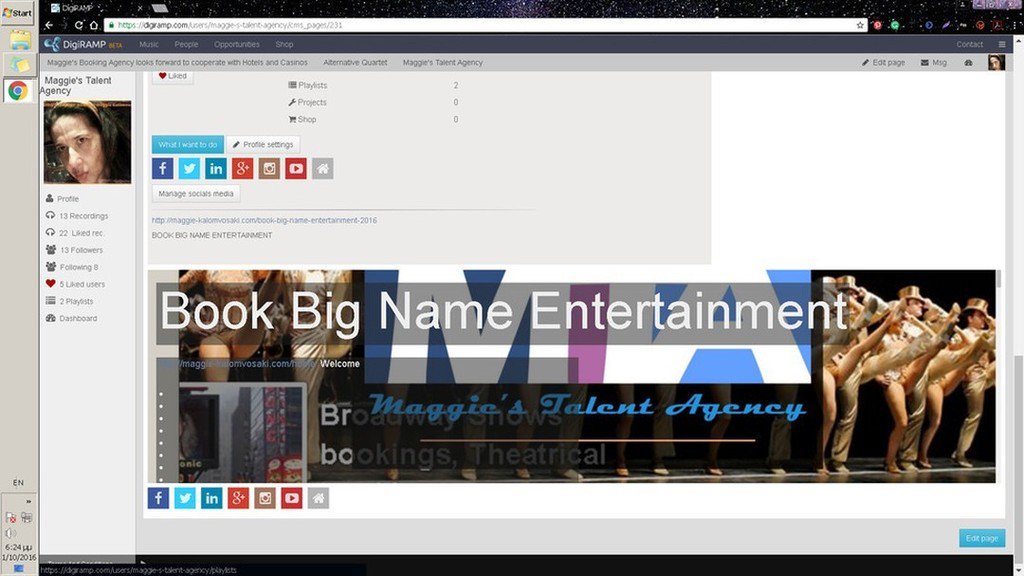The width and height of the screenshot is (1024, 576).
Task: Click the Projects row in profile stats
Action: tap(373, 102)
